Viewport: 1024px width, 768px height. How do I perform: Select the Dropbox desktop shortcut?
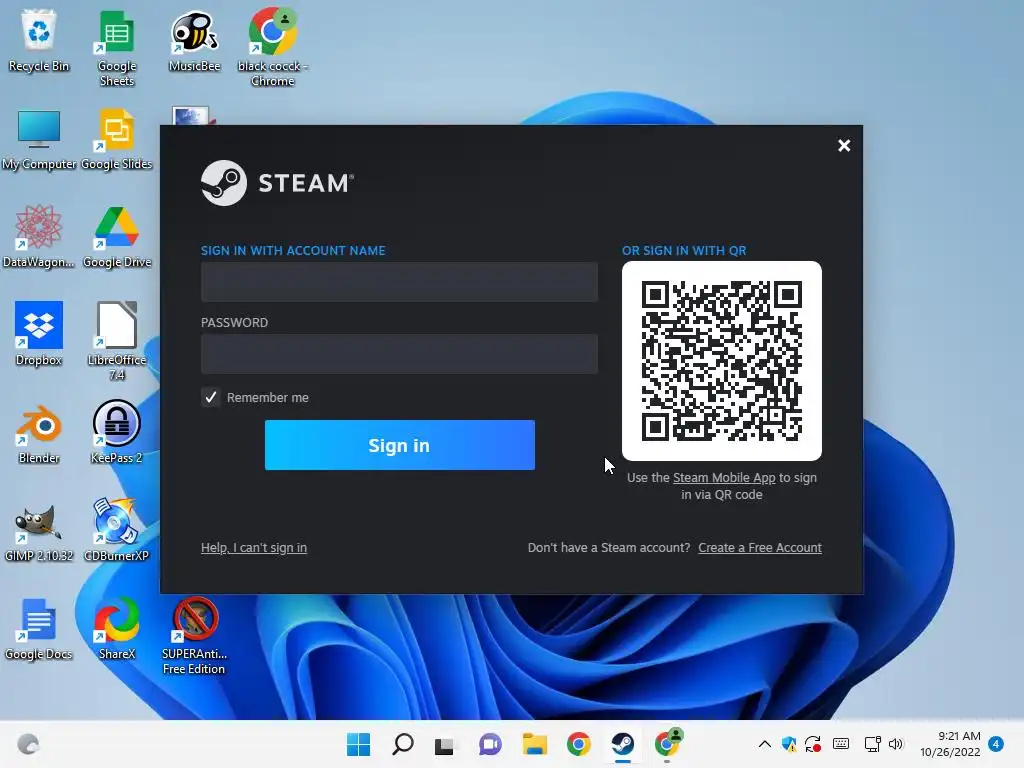point(39,334)
